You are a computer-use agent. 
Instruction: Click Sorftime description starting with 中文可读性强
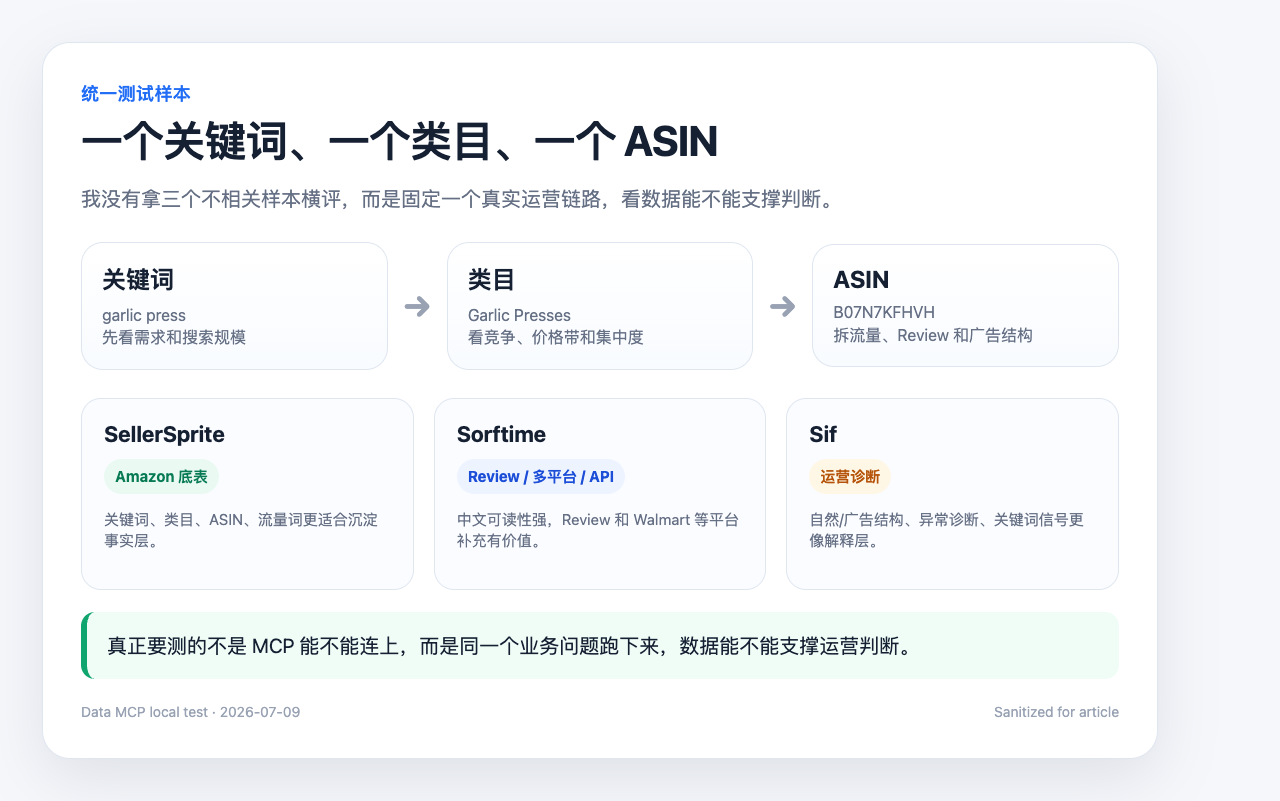click(x=598, y=530)
